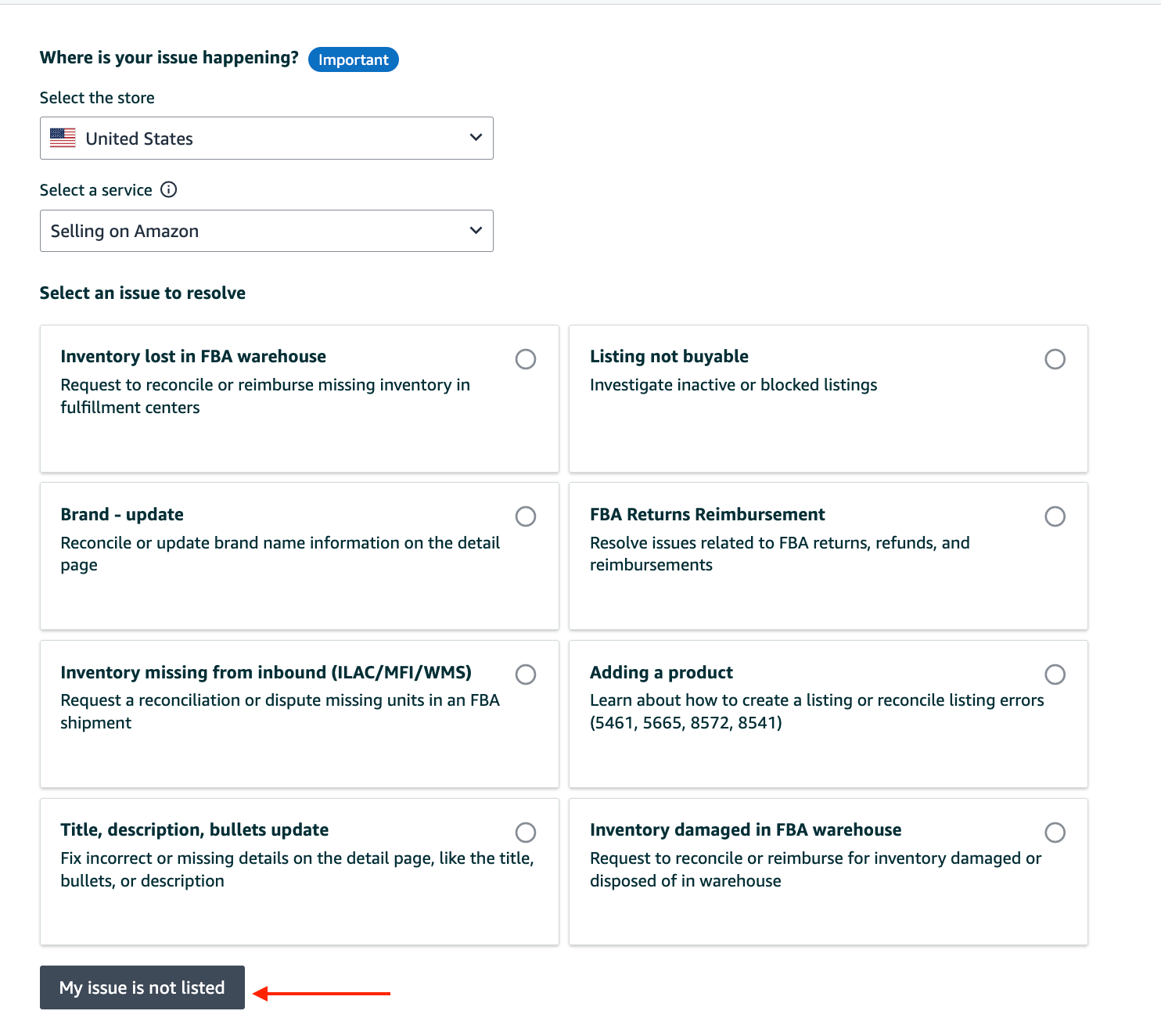Image resolution: width=1161 pixels, height=1036 pixels.
Task: Select FBA Returns Reimbursement radio button
Action: pos(1055,516)
